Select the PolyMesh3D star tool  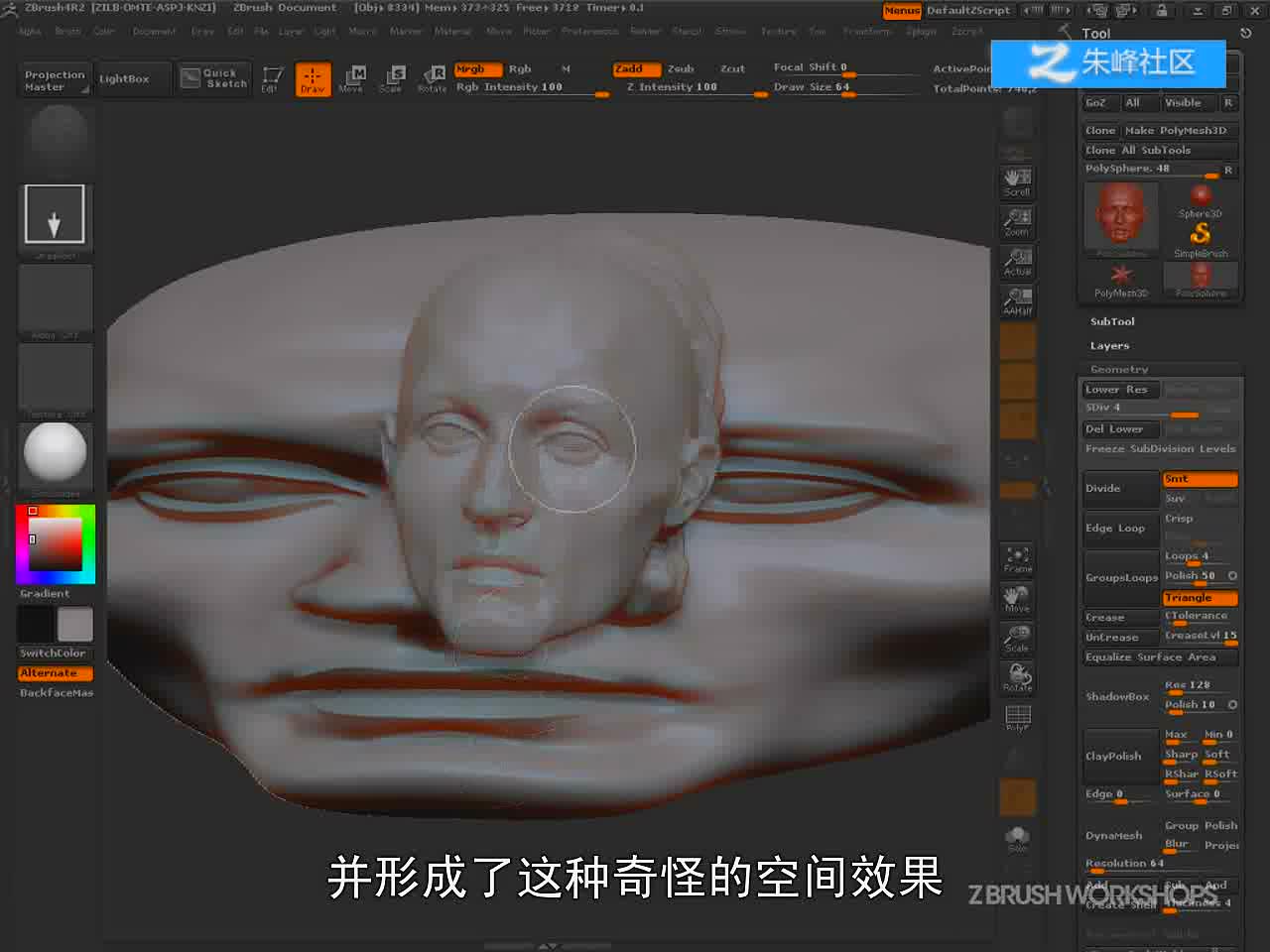(1121, 280)
